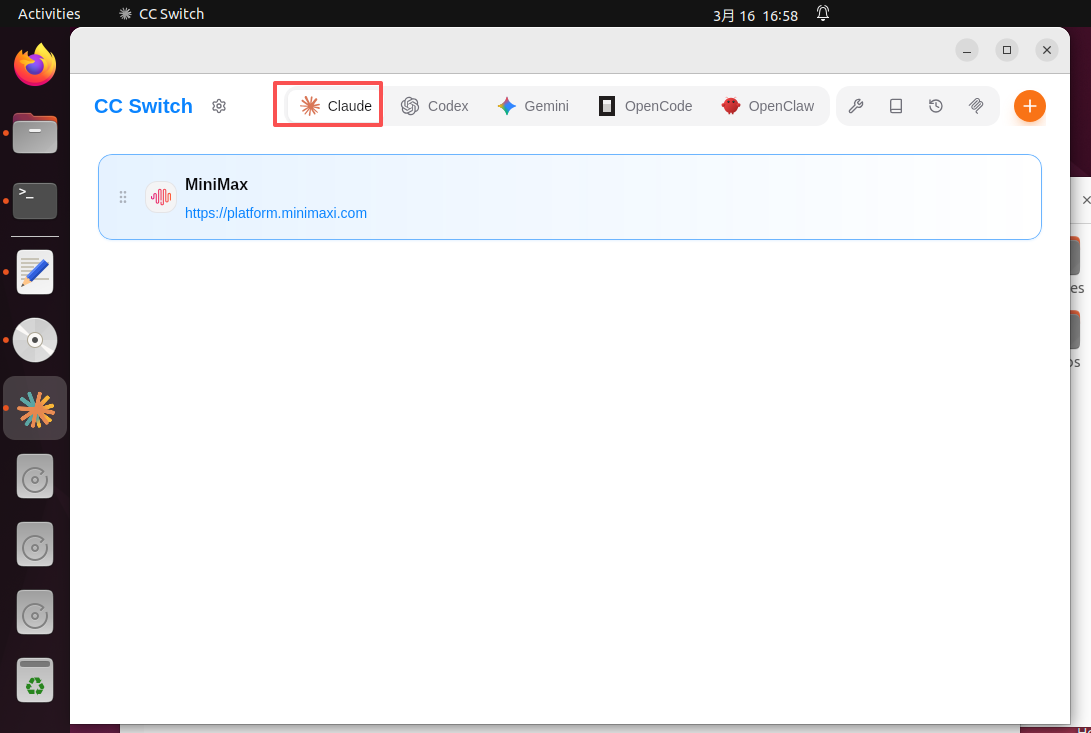Launch Firefox from the dock
This screenshot has width=1091, height=733.
35,65
